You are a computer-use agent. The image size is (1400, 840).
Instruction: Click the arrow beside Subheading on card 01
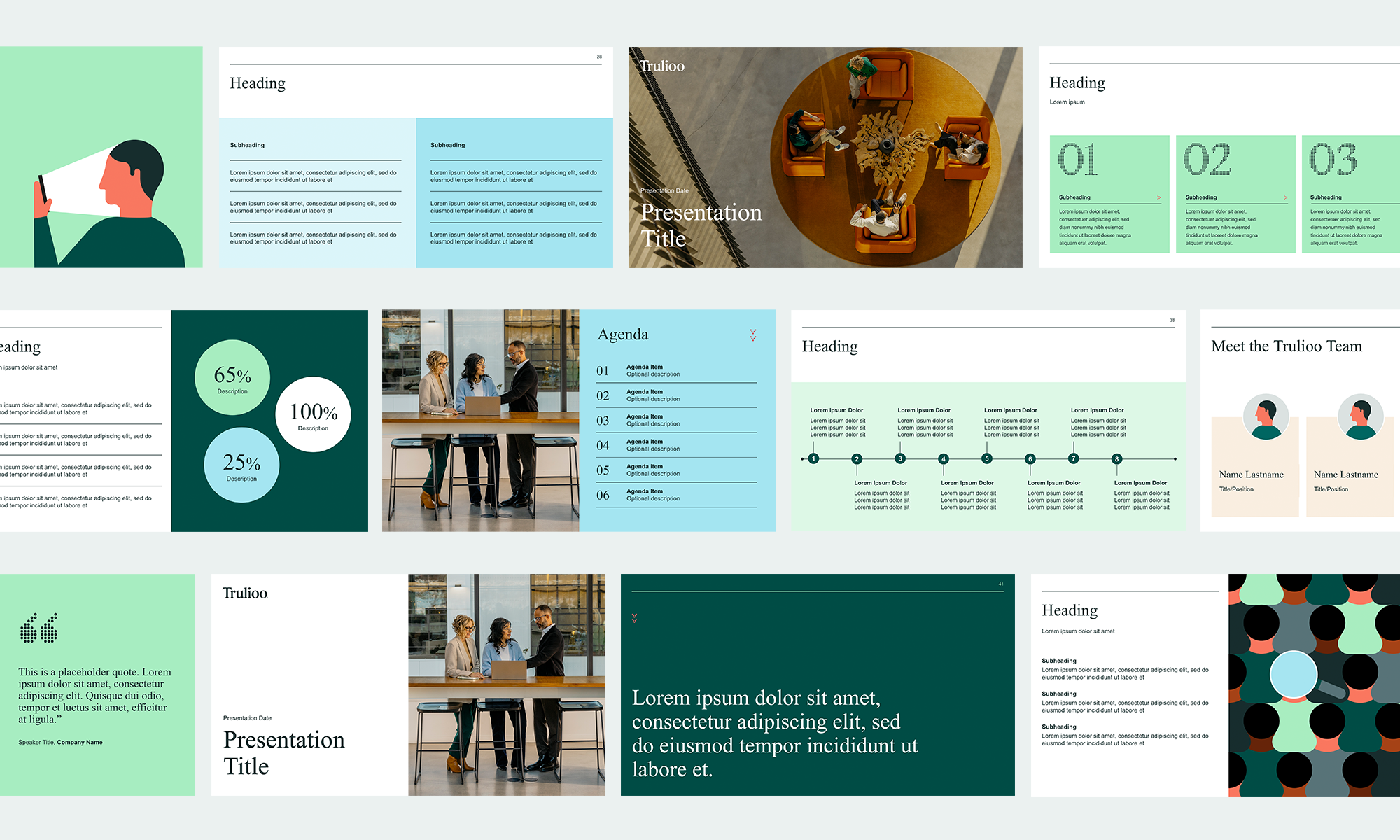[1158, 197]
